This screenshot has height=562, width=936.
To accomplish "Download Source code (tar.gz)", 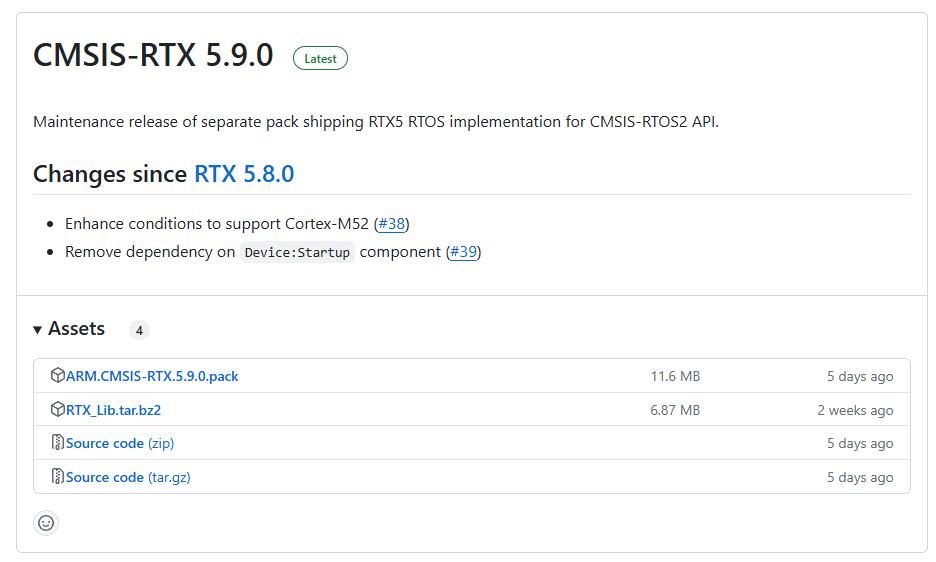I will pyautogui.click(x=128, y=477).
